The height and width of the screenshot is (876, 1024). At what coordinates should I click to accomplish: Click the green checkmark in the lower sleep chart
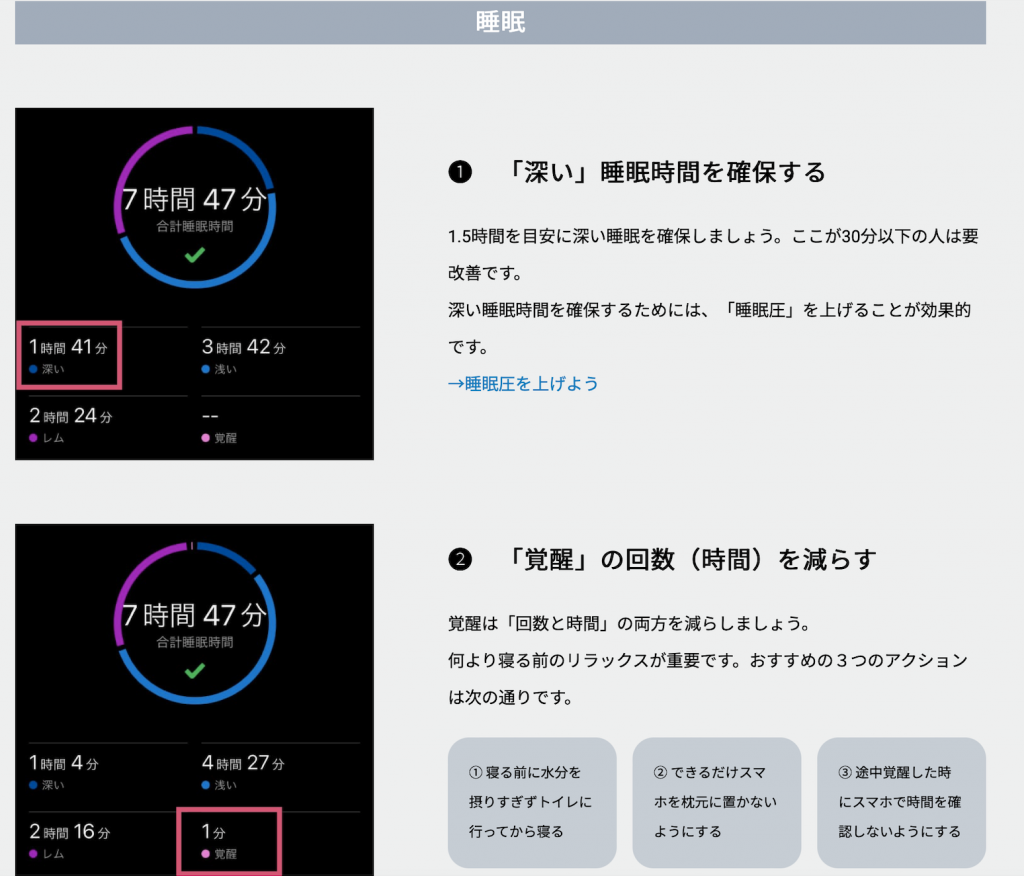point(195,671)
